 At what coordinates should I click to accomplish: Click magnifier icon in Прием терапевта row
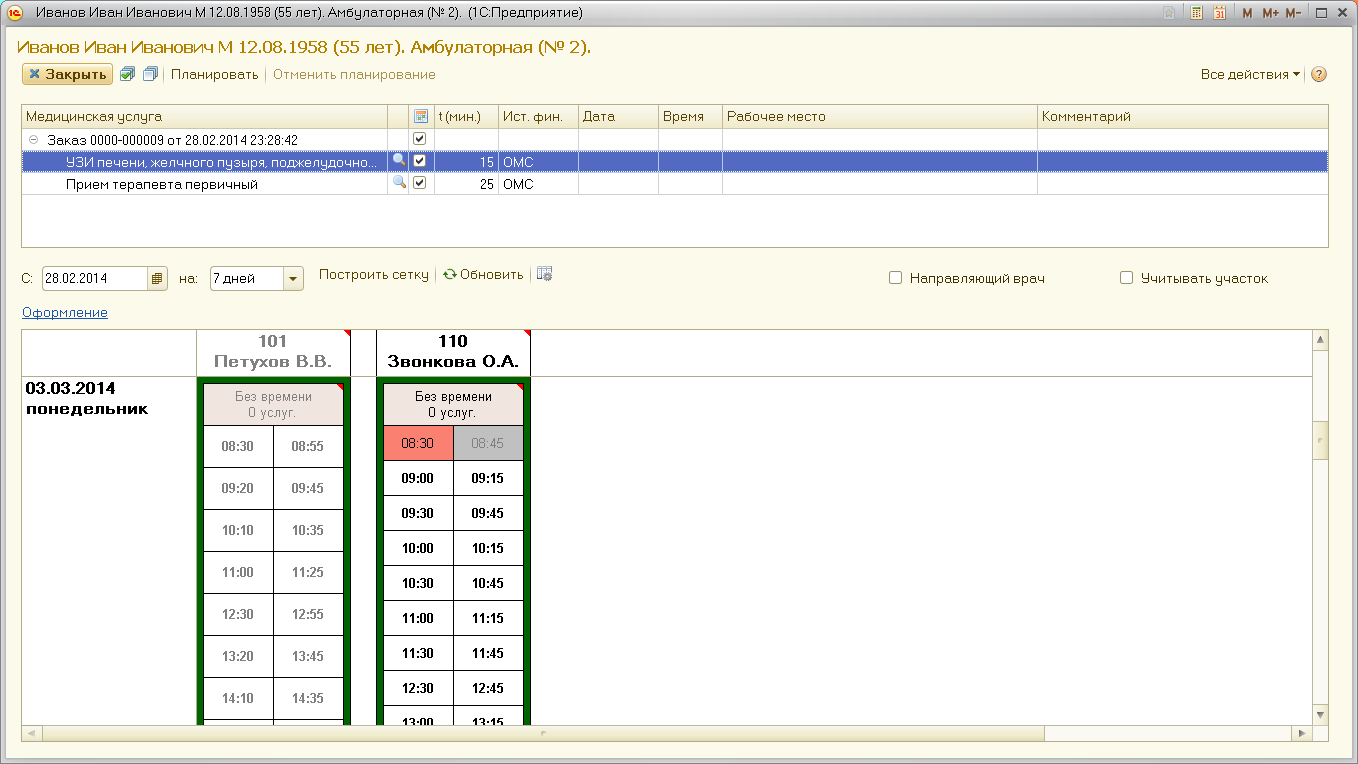coord(399,183)
